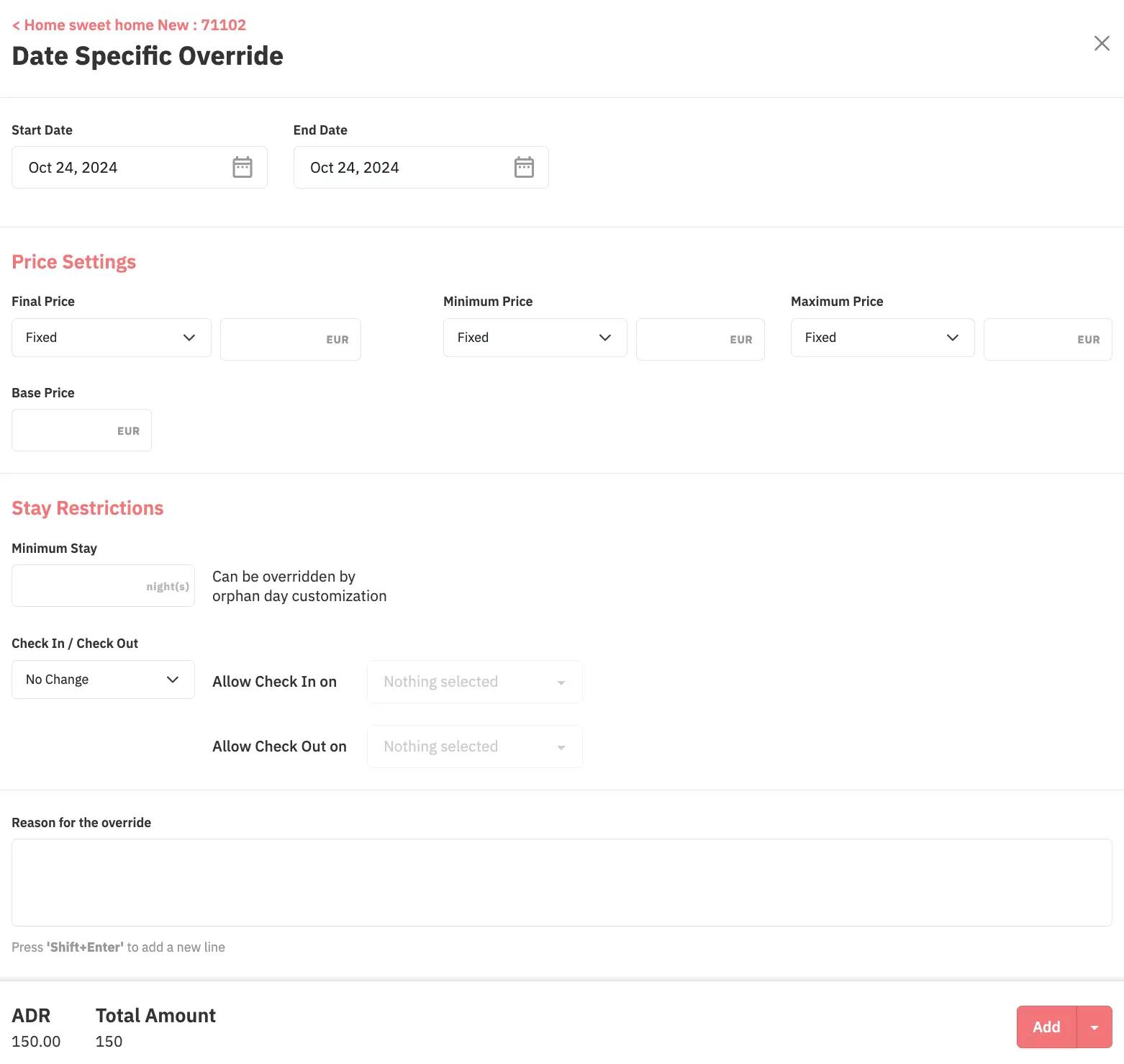
Task: Expand the arrow beside the Add button
Action: point(1094,1027)
